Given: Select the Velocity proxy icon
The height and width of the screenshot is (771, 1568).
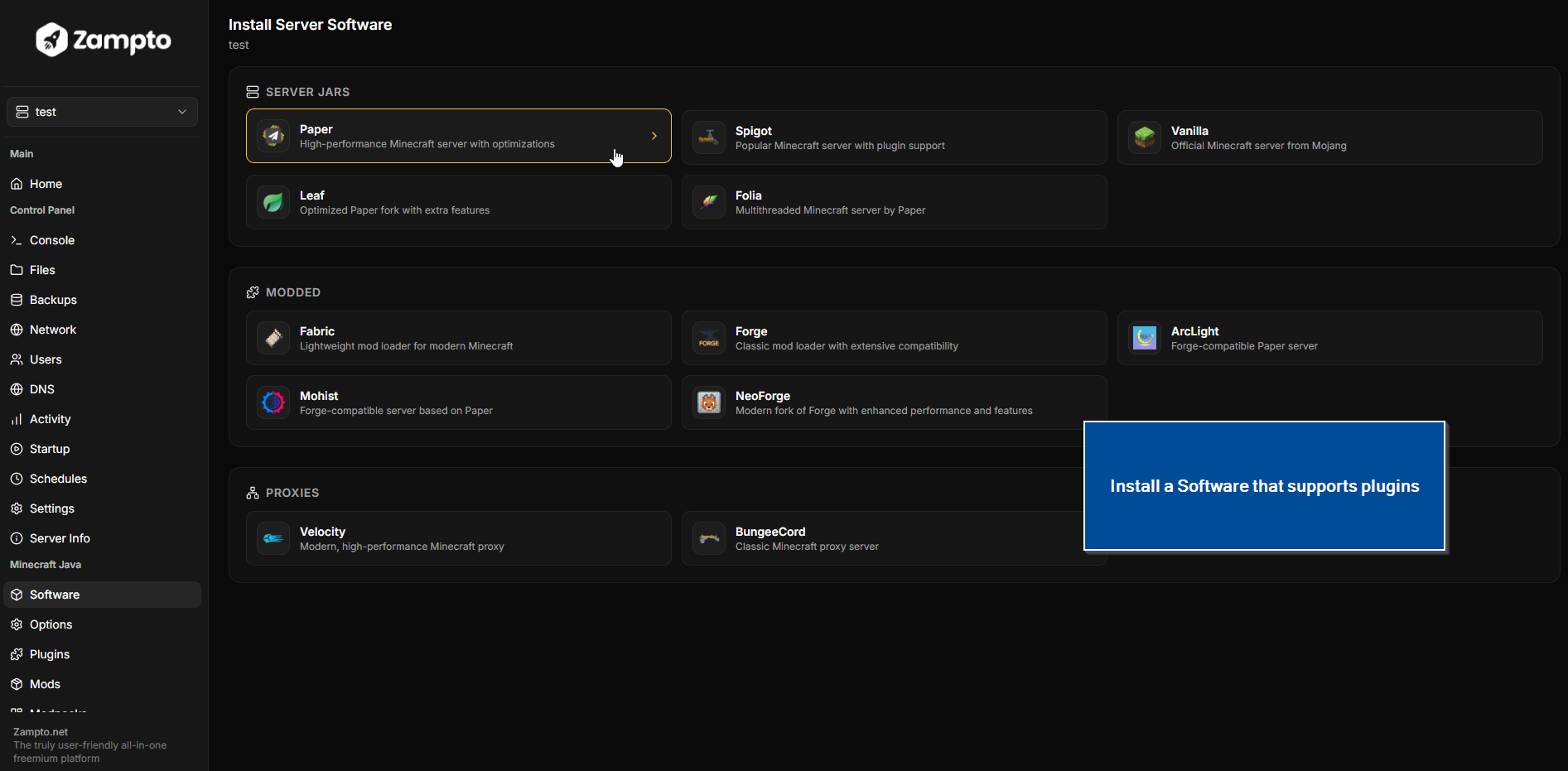Looking at the screenshot, I should [273, 538].
